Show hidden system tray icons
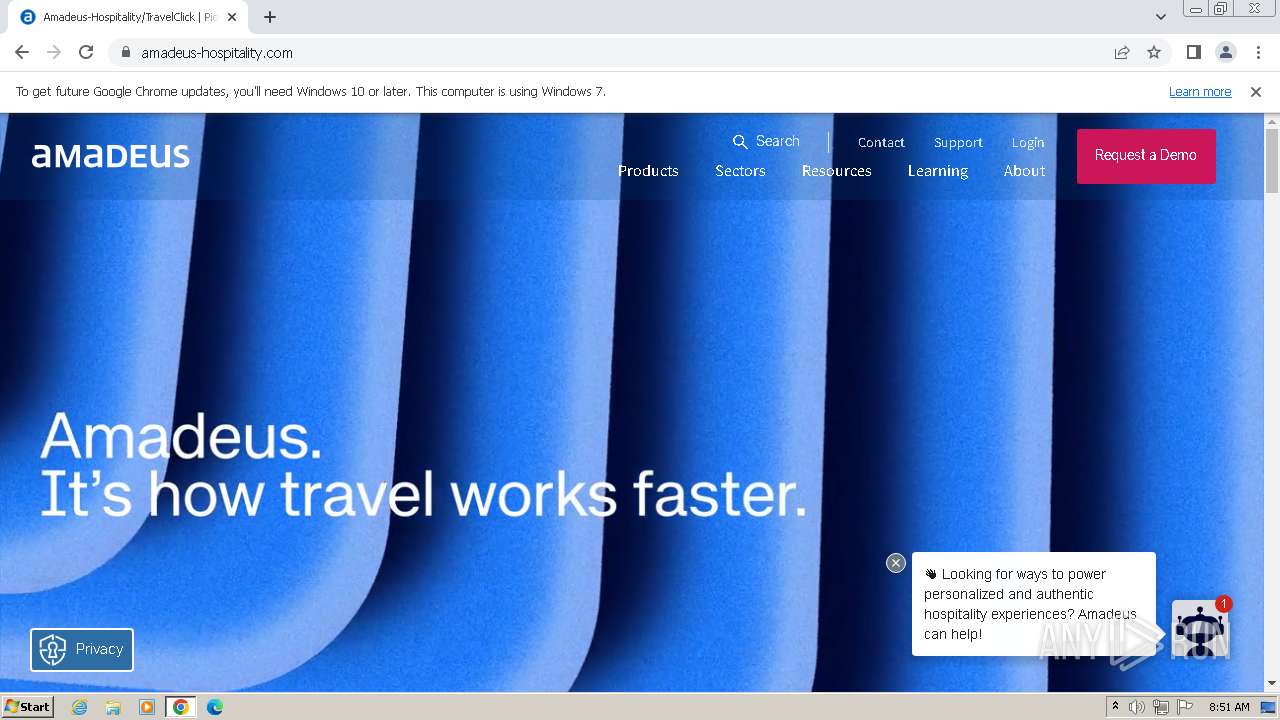The width and height of the screenshot is (1280, 720). [x=1115, y=707]
